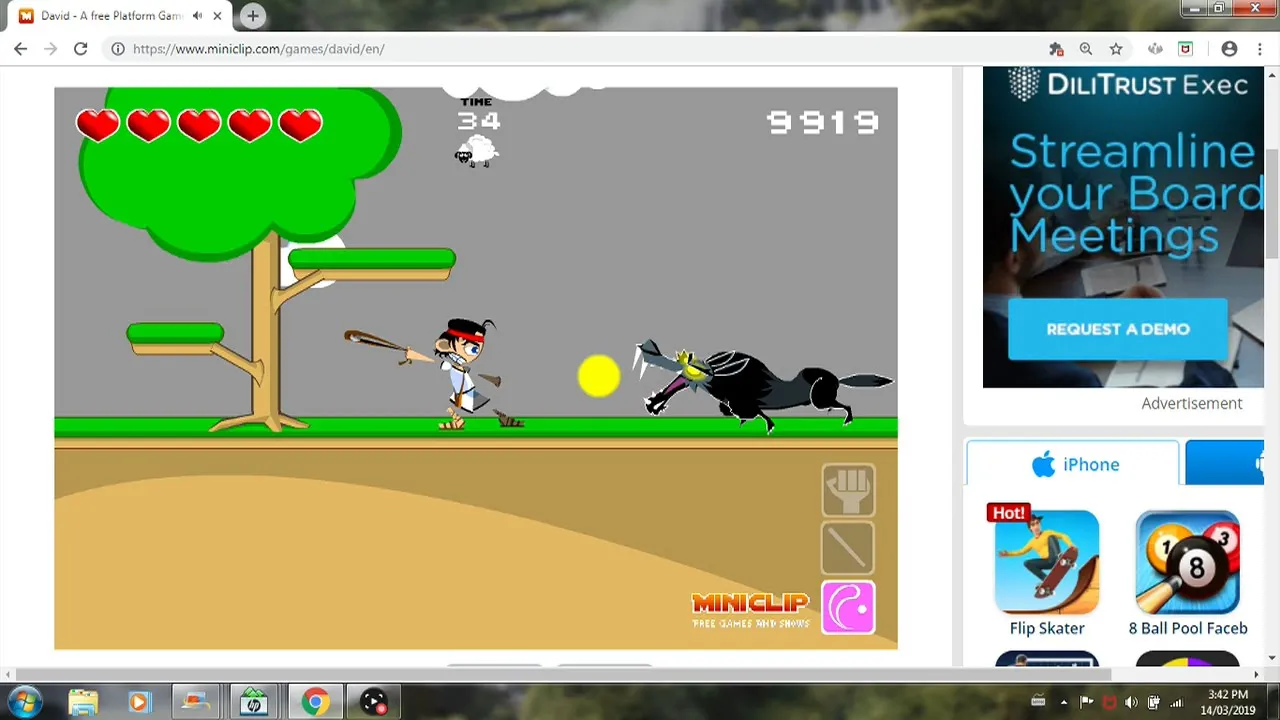View site information icon in address bar

coord(118,49)
